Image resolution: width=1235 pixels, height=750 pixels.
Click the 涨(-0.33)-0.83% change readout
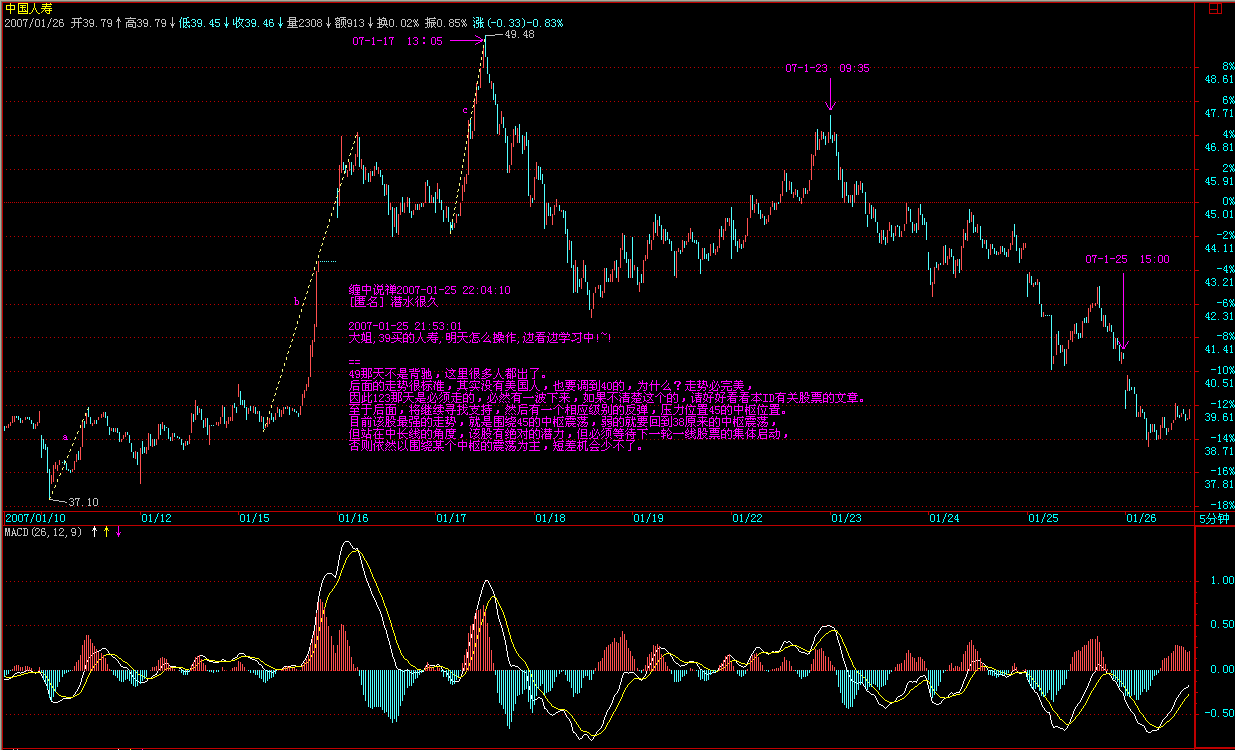pos(518,21)
